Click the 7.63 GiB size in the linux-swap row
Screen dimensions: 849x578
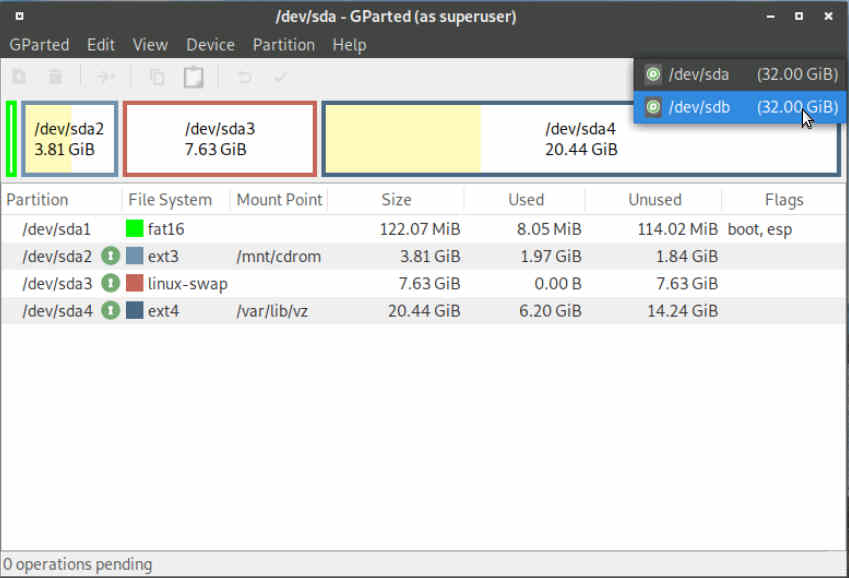coord(429,283)
